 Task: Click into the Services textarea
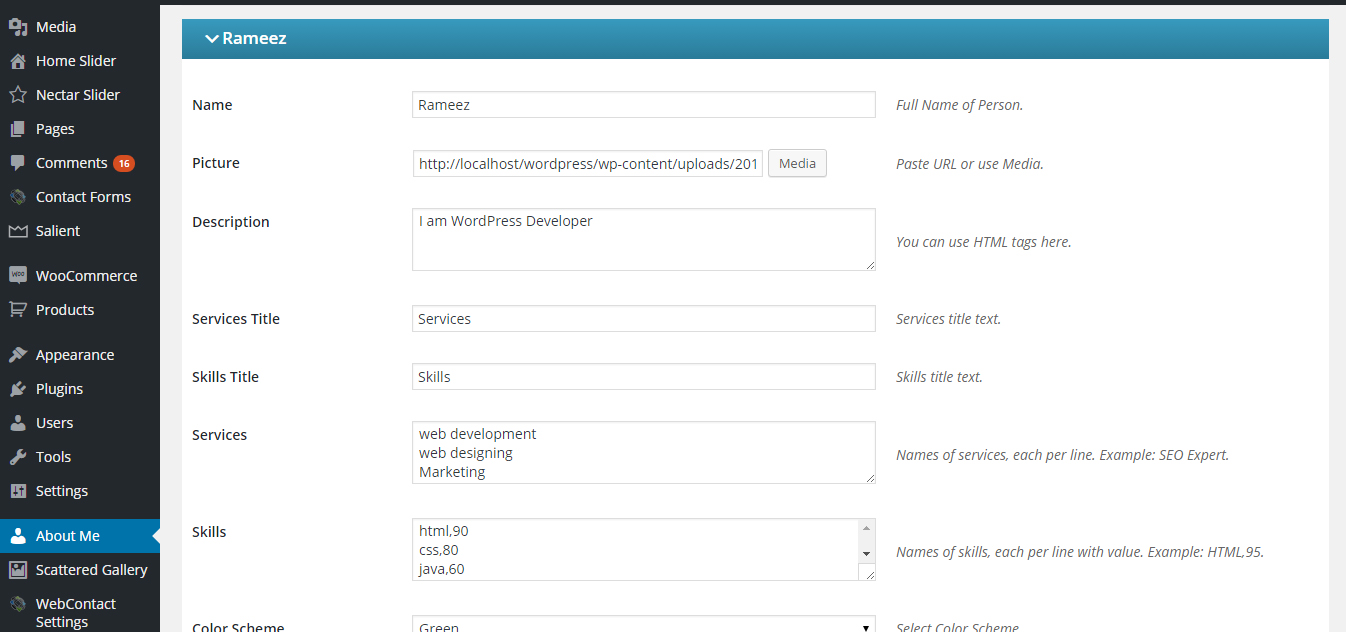coord(644,452)
